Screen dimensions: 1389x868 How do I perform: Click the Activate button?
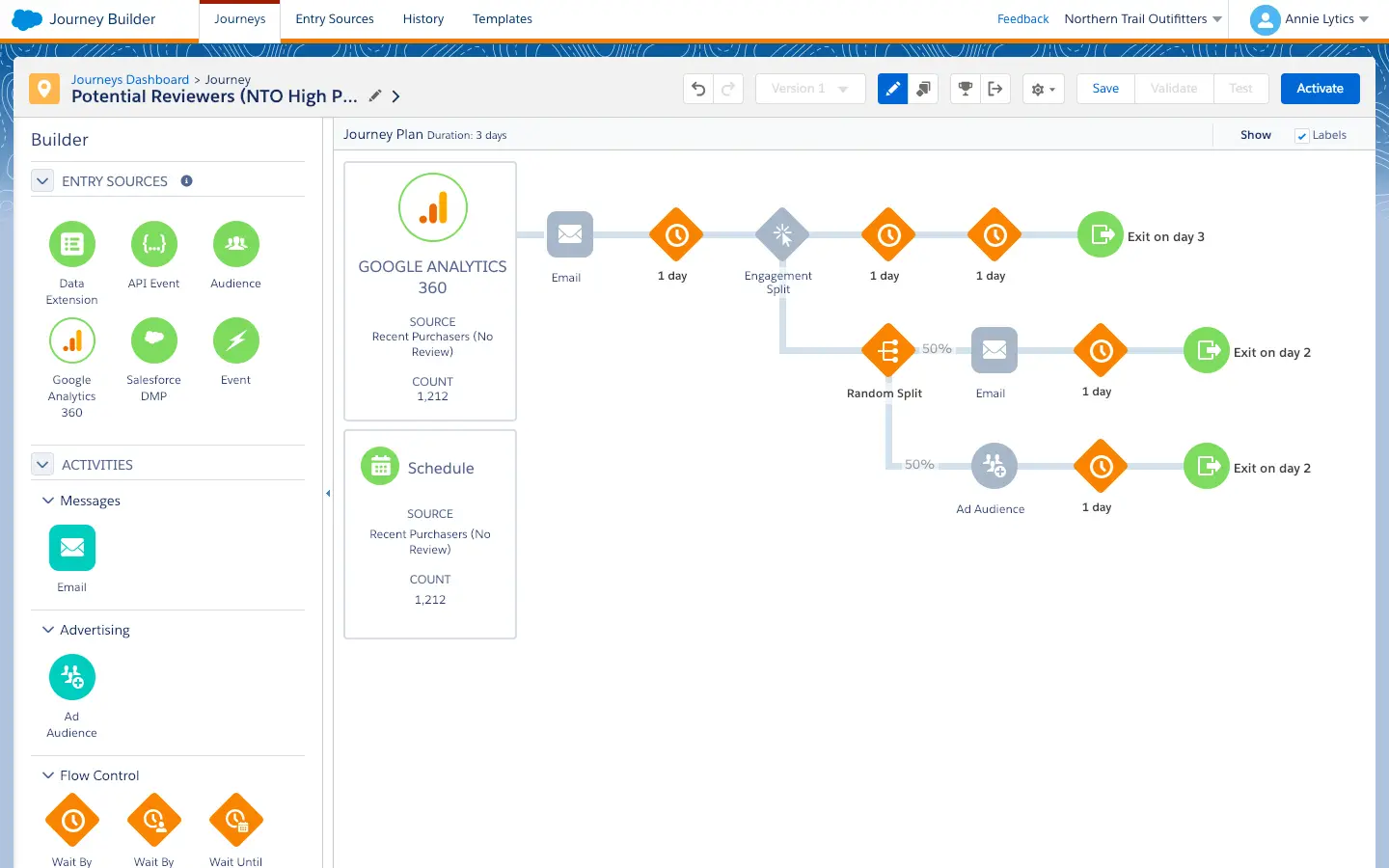coord(1320,89)
